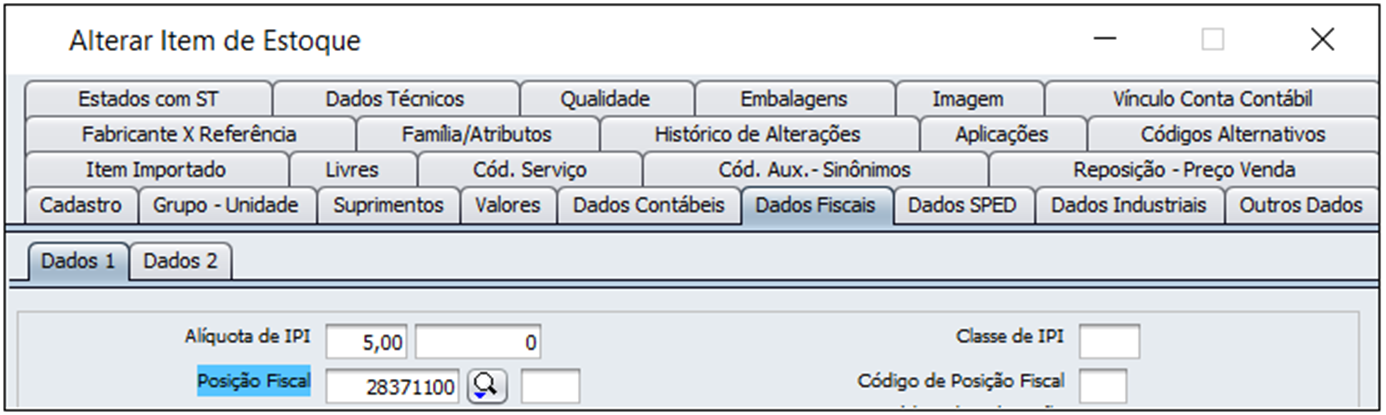Go to the Grupo - Unidade tab
The height and width of the screenshot is (415, 1386).
click(226, 205)
